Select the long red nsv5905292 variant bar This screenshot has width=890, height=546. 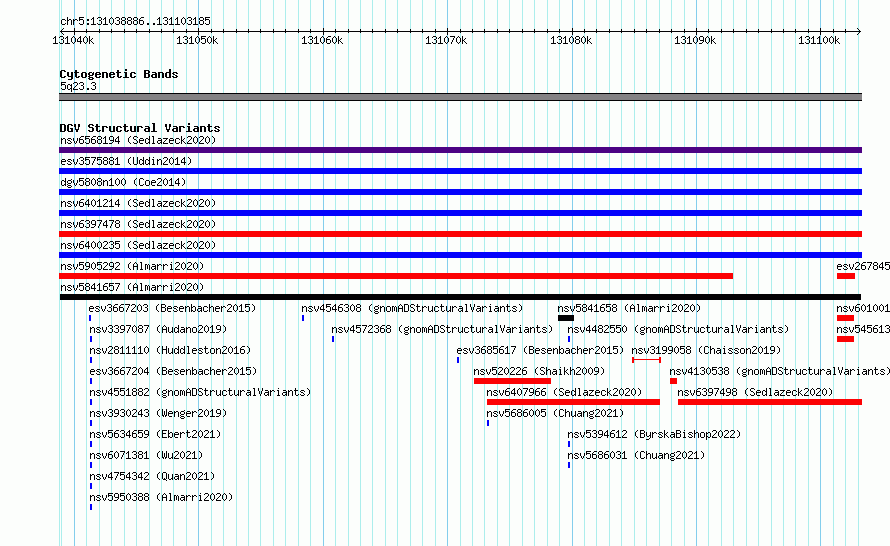396,276
